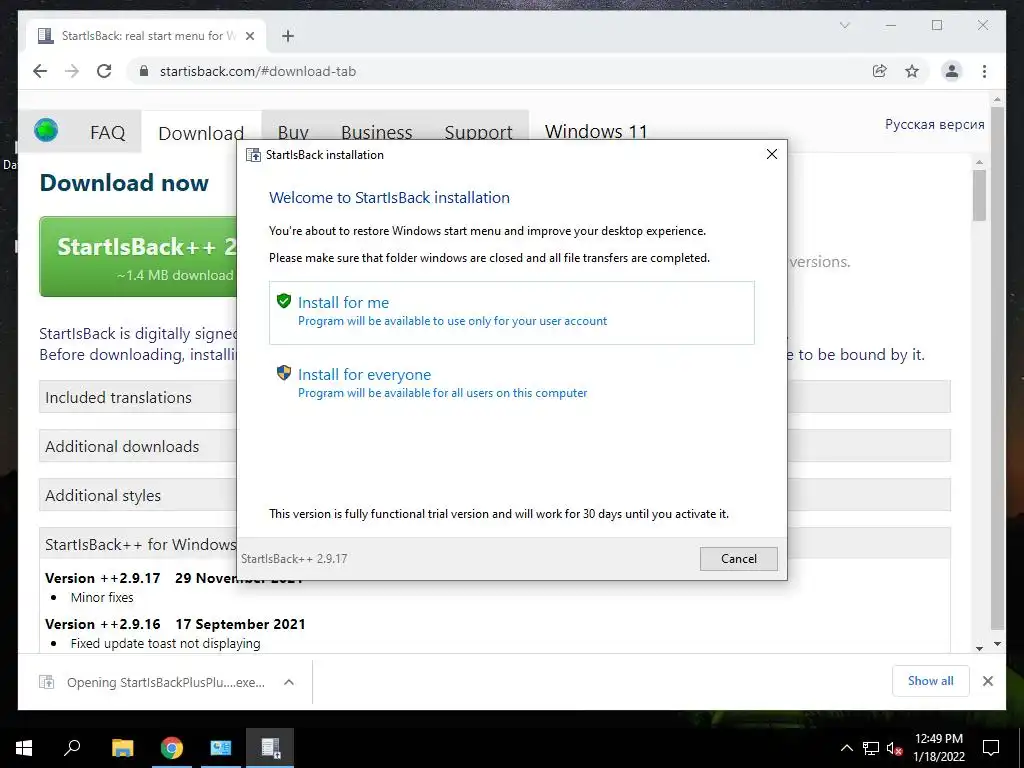The image size is (1024, 768).
Task: Click outer scrollbar down arrow
Action: [997, 644]
